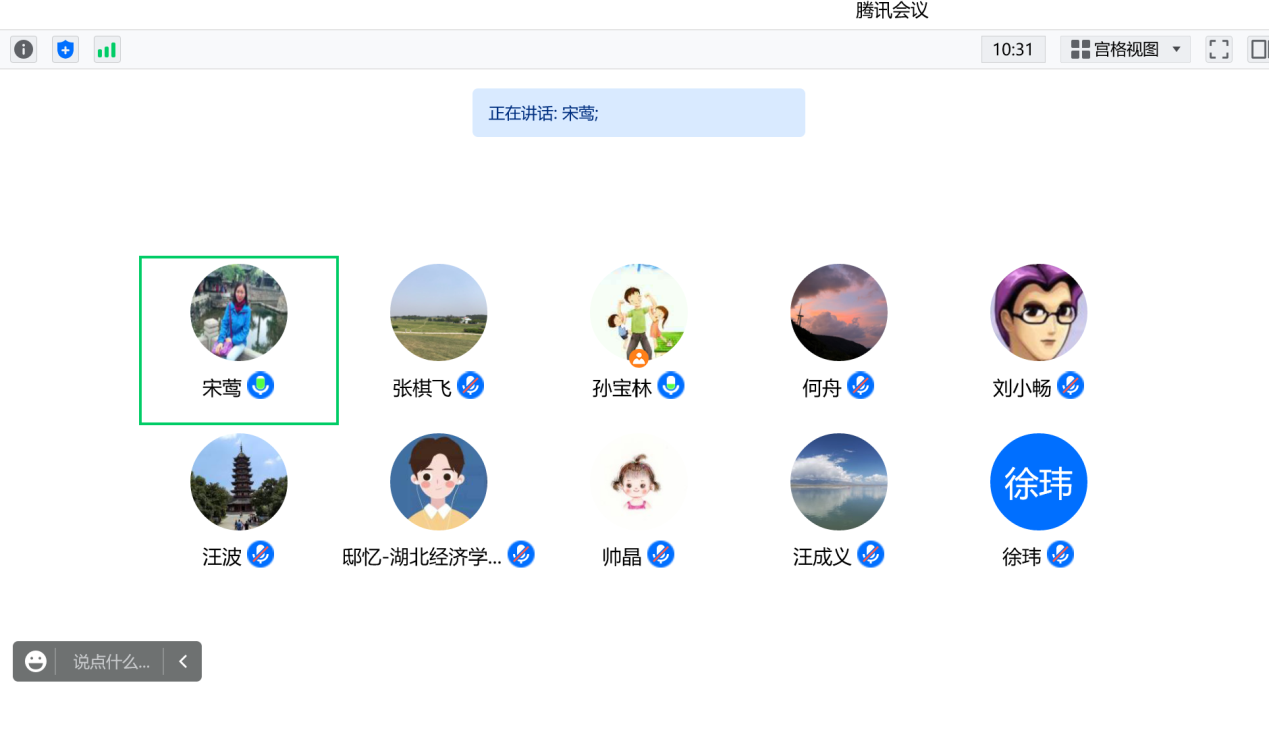
Task: Expand the 宫格视图 dropdown arrow
Action: point(1176,49)
